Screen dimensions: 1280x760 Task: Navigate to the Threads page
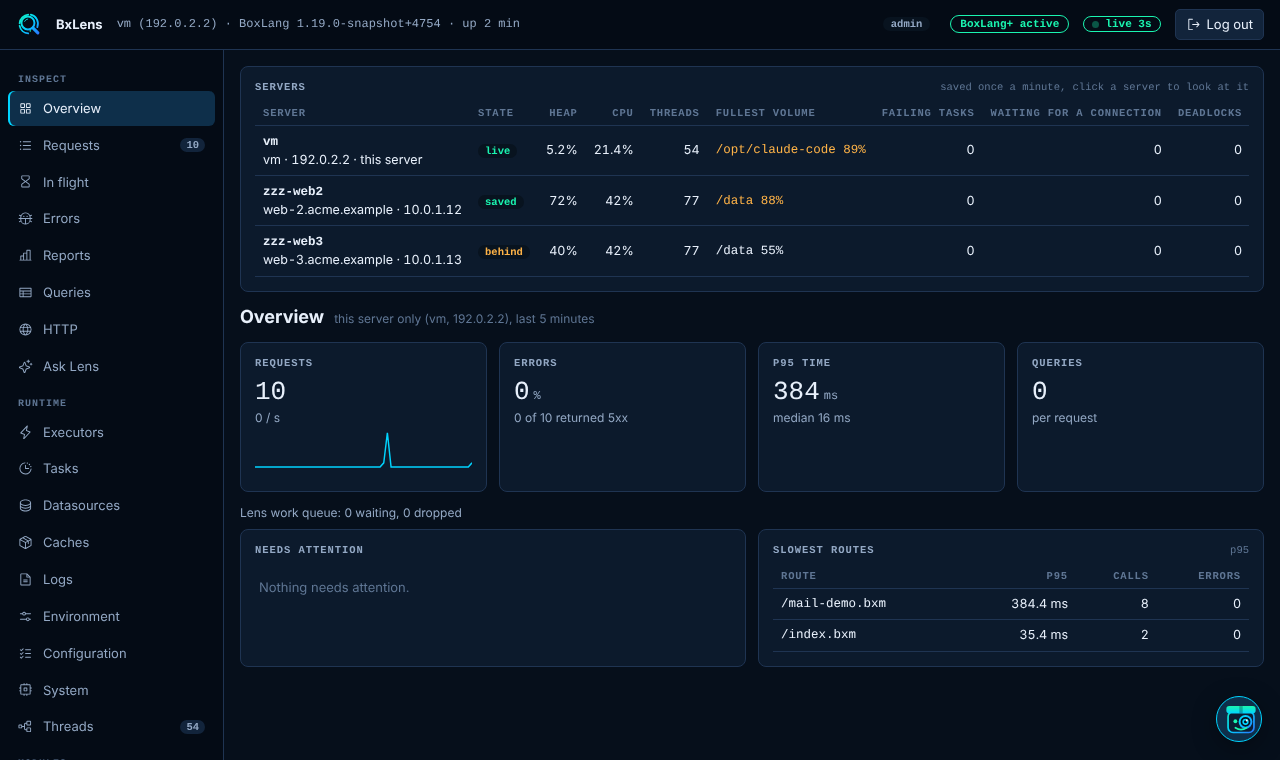coord(111,726)
